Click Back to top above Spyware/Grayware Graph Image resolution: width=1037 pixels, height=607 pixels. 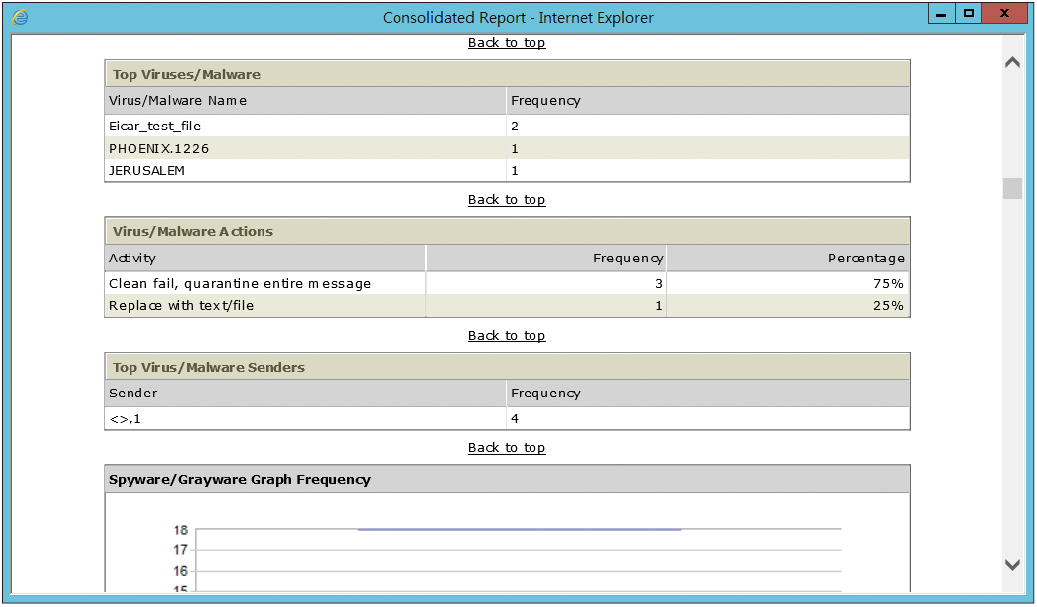[507, 448]
